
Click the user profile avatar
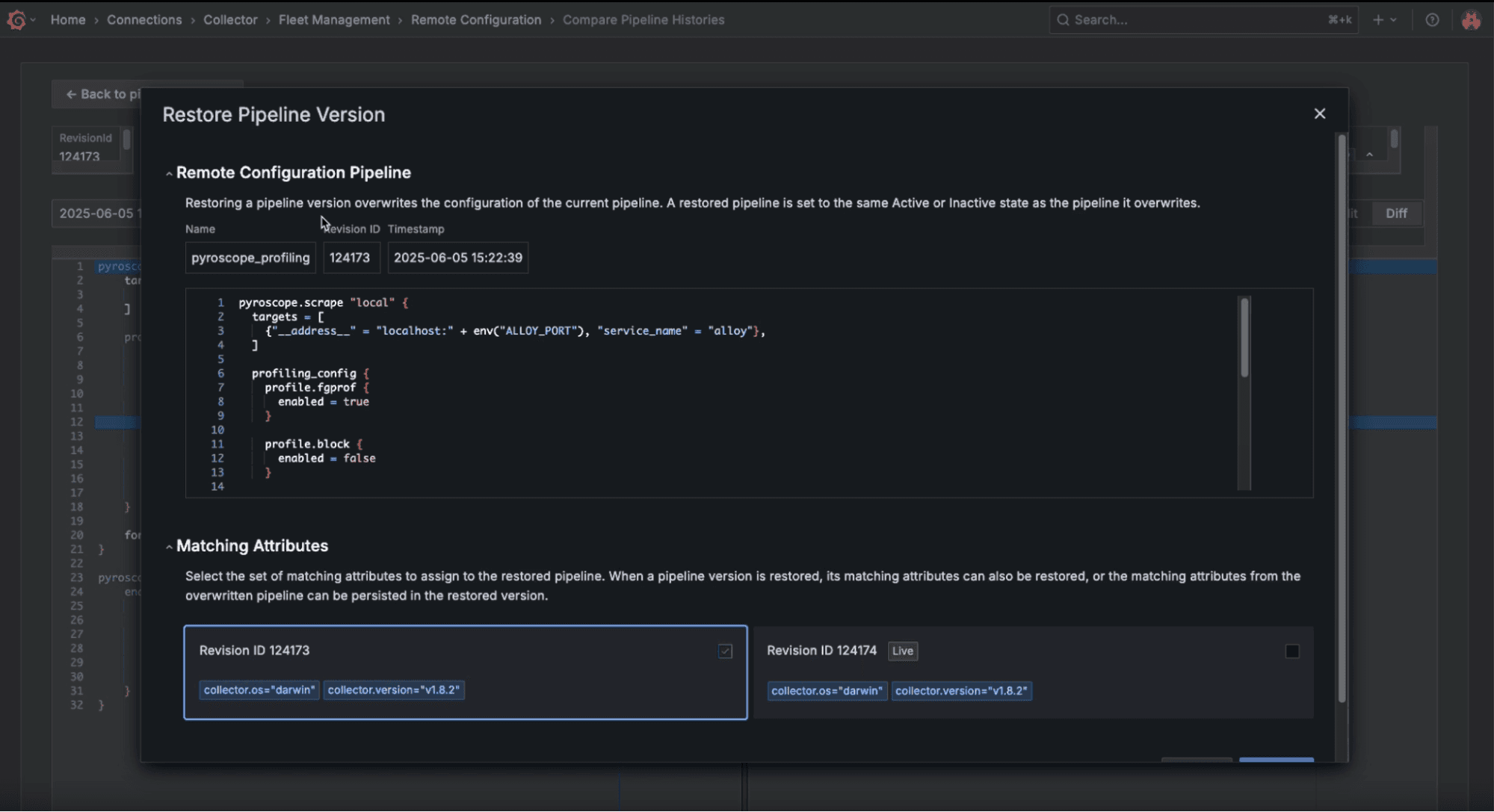[1471, 19]
